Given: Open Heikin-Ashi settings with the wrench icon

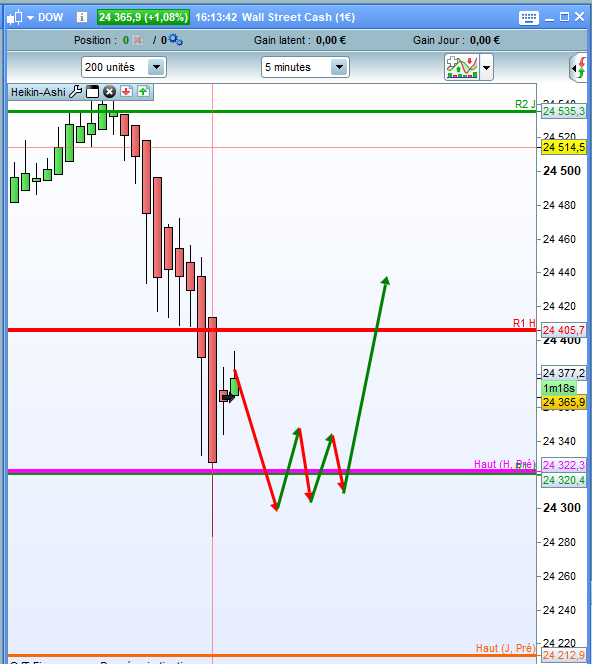Looking at the screenshot, I should pos(75,91).
